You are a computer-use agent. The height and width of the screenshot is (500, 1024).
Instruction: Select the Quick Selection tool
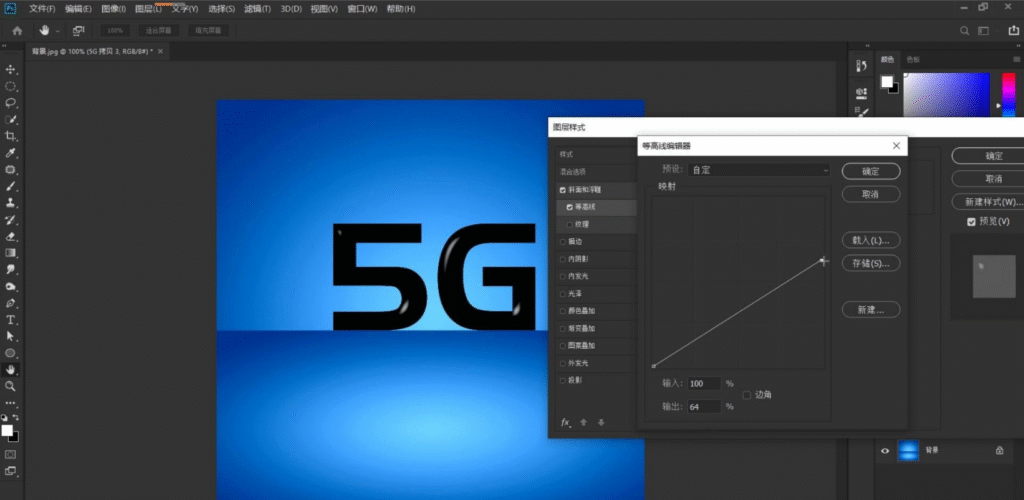10,120
